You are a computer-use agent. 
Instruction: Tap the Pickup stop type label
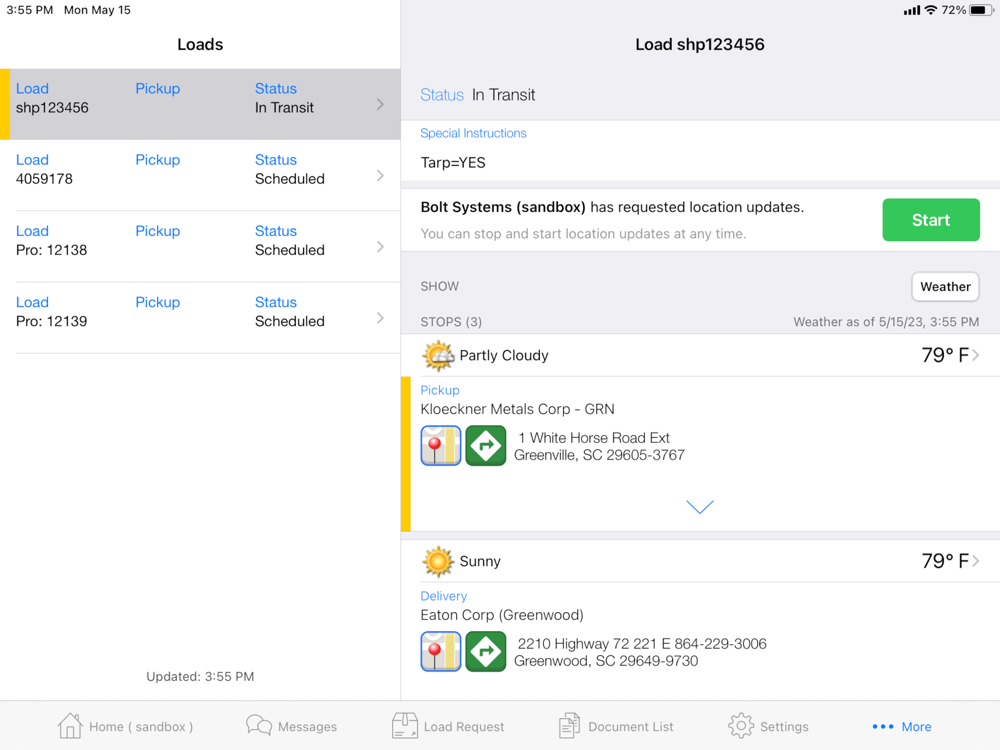pyautogui.click(x=439, y=390)
